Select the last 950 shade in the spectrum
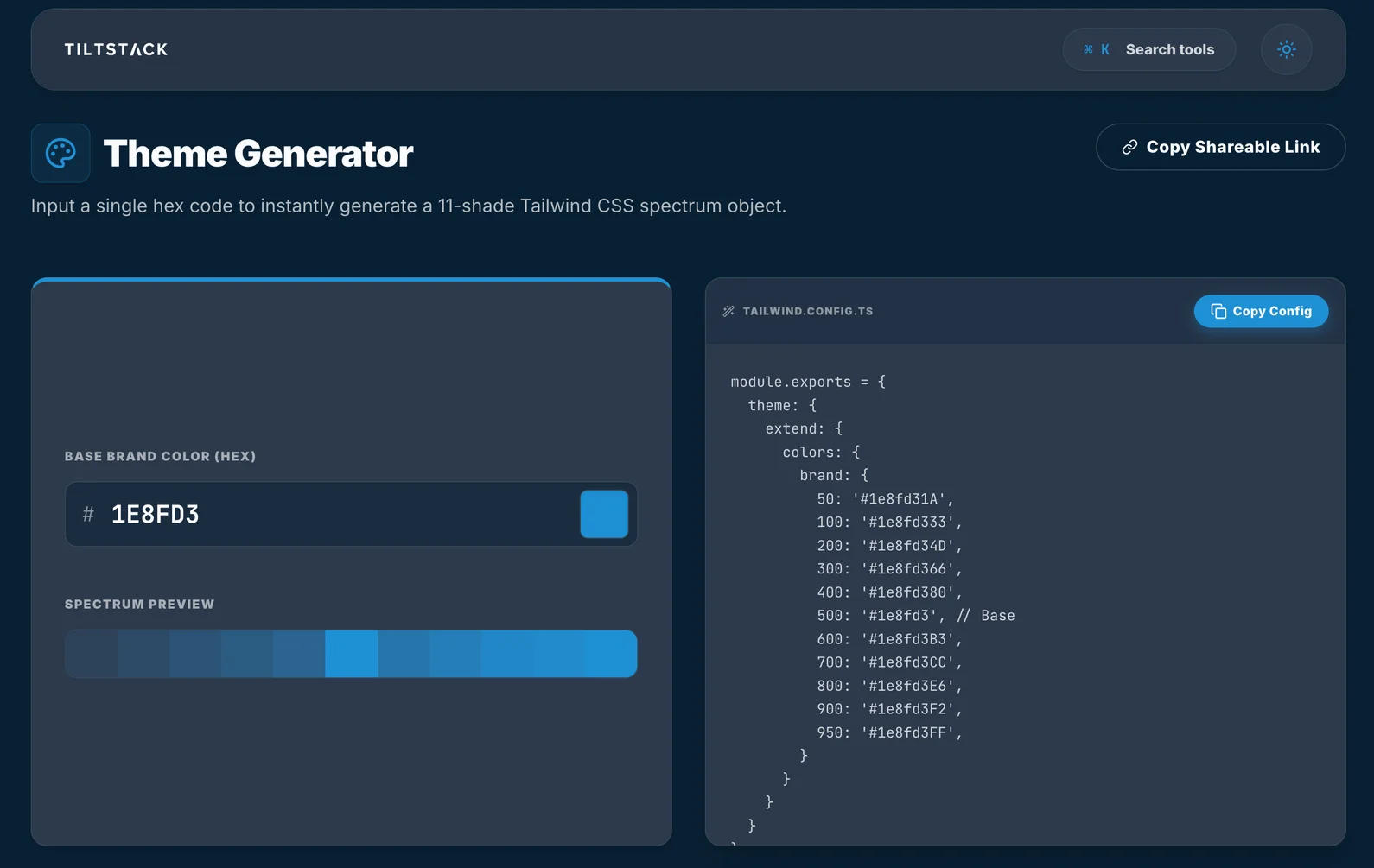The width and height of the screenshot is (1374, 868). tap(611, 654)
